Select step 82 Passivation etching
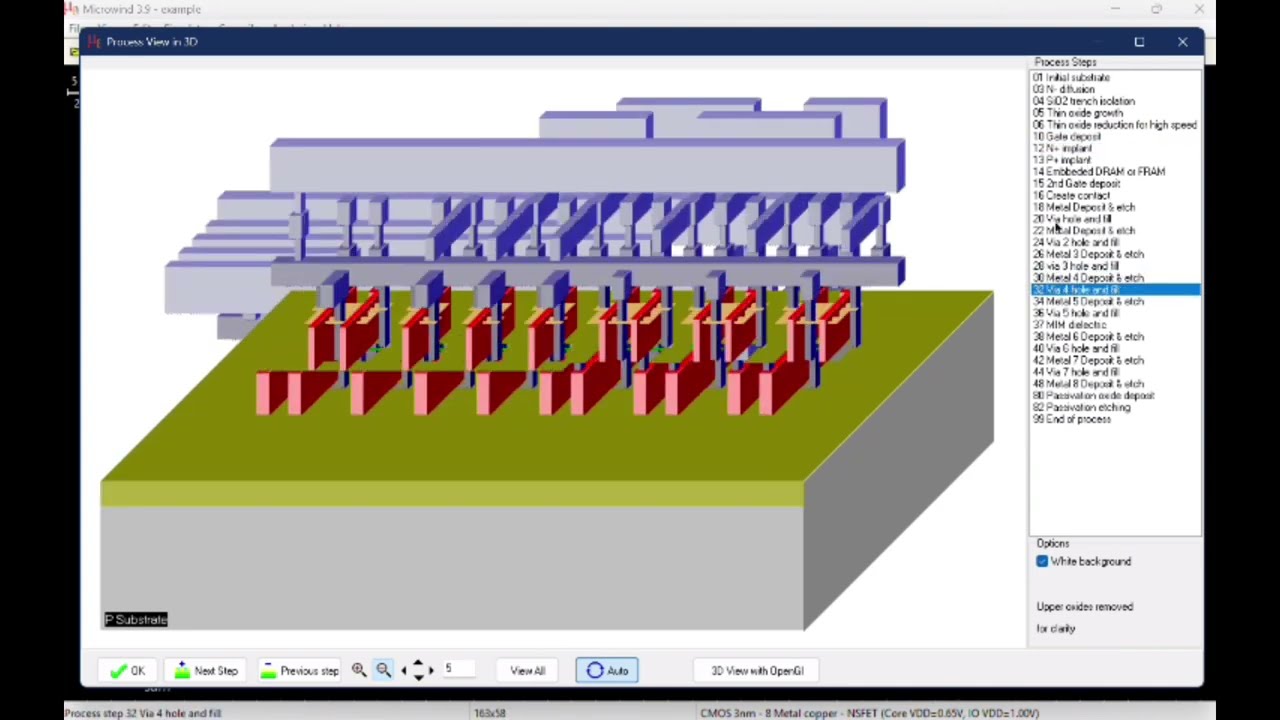 [x=1115, y=408]
